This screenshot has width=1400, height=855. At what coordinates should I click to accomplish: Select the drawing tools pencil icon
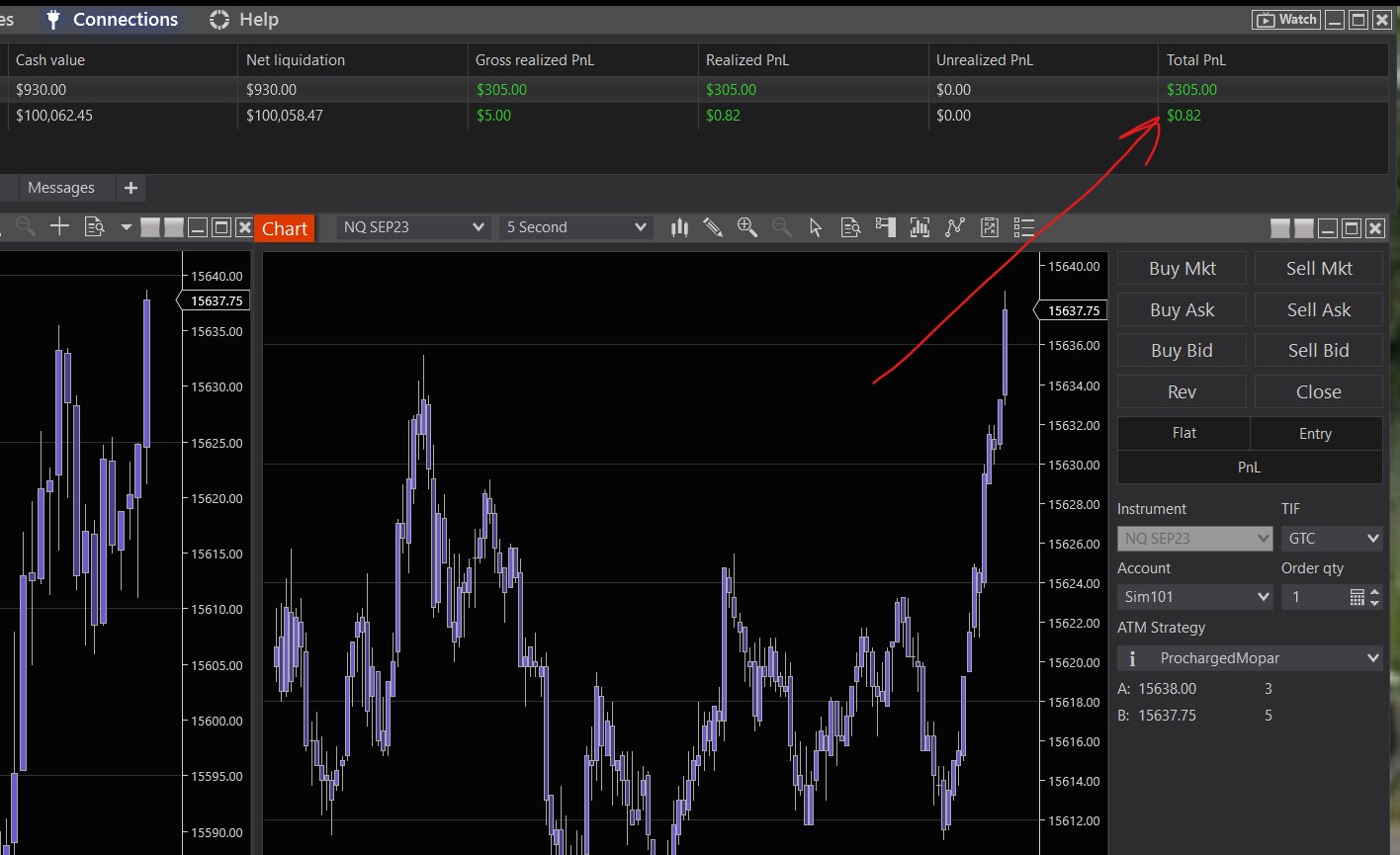[x=713, y=228]
